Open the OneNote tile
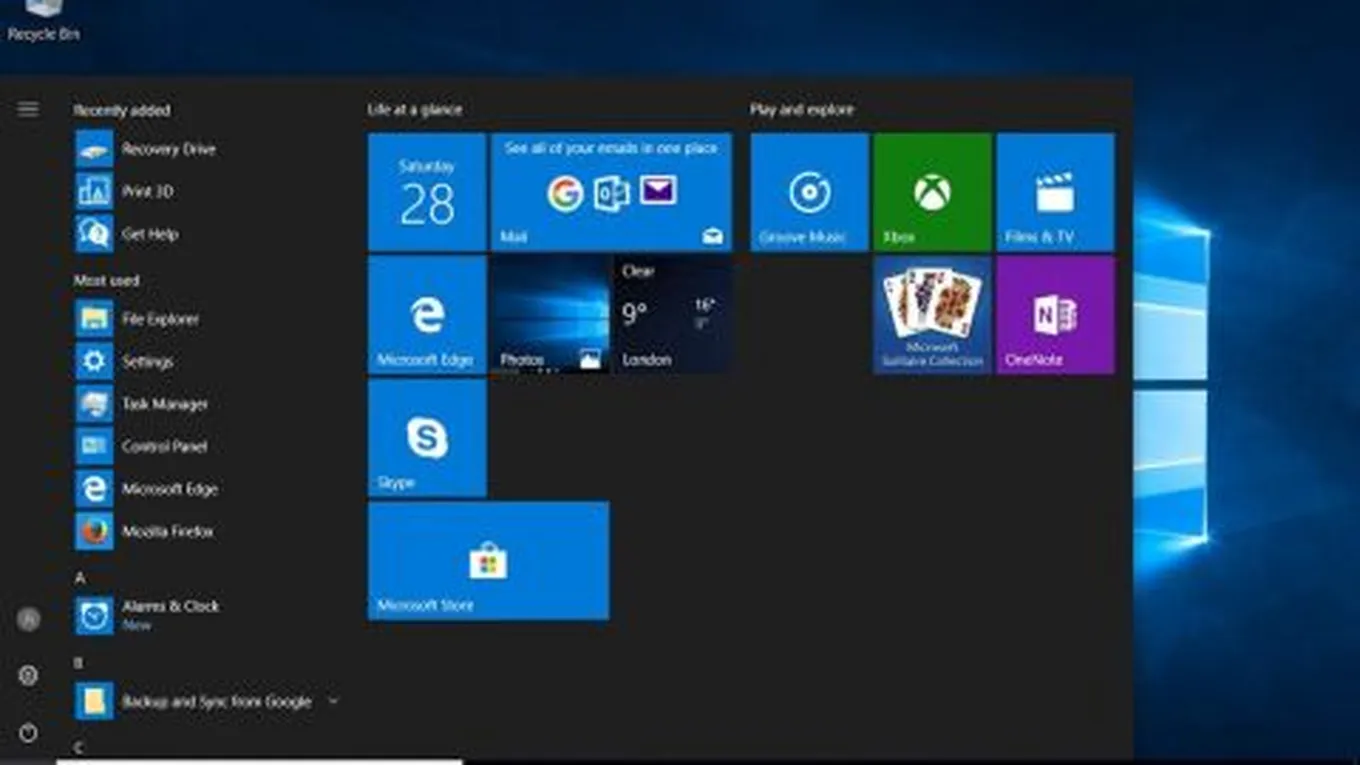 (x=1055, y=315)
